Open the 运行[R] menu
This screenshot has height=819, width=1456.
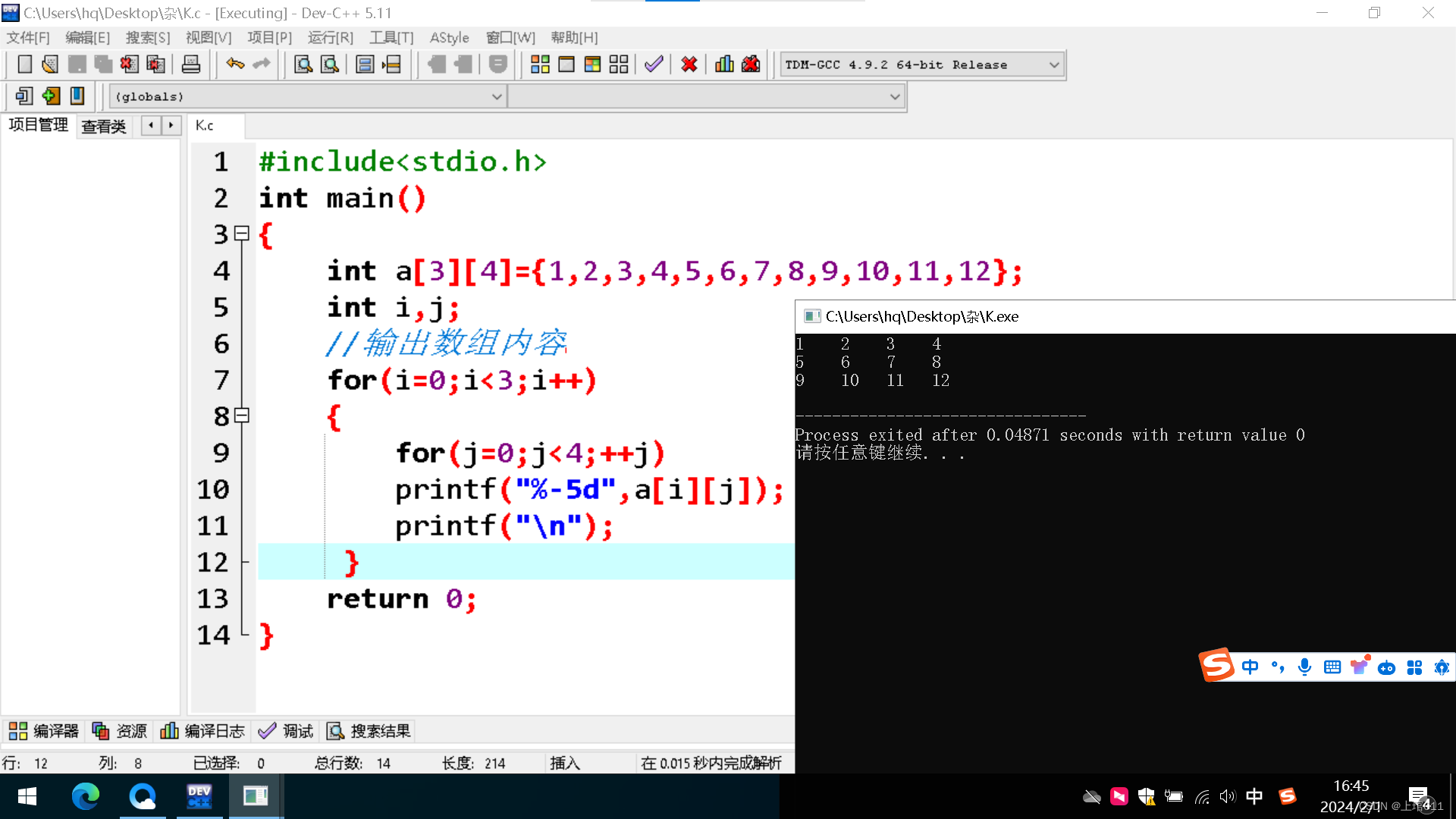click(330, 37)
